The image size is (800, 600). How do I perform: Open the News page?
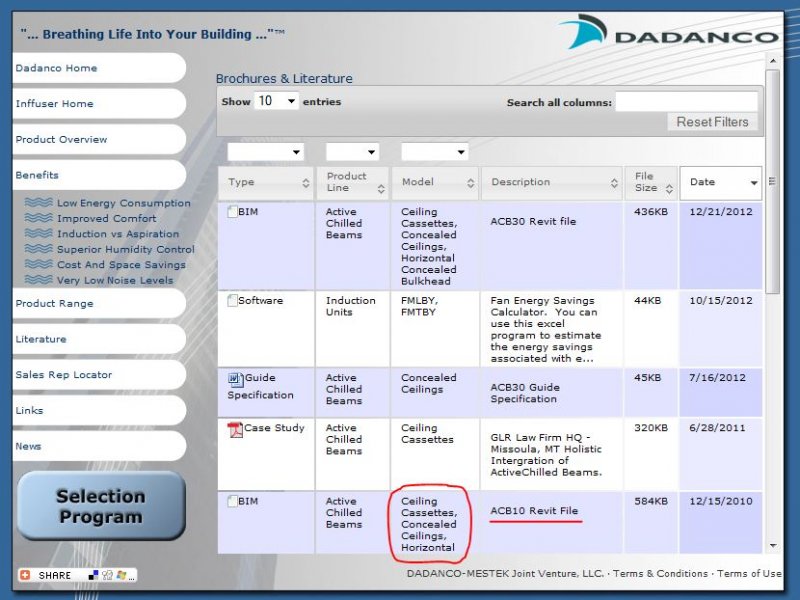[x=99, y=446]
